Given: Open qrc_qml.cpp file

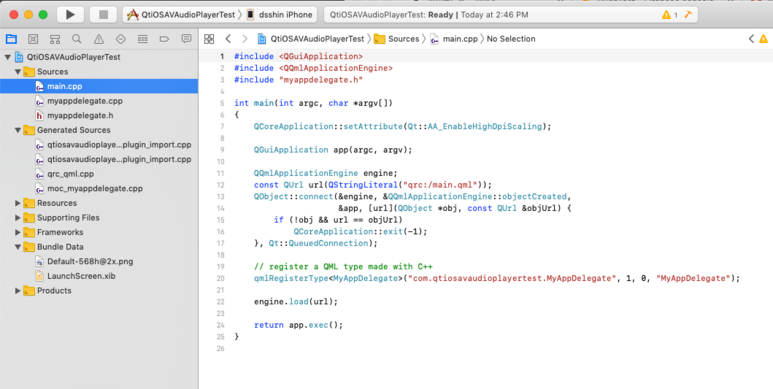Looking at the screenshot, I should 70,174.
